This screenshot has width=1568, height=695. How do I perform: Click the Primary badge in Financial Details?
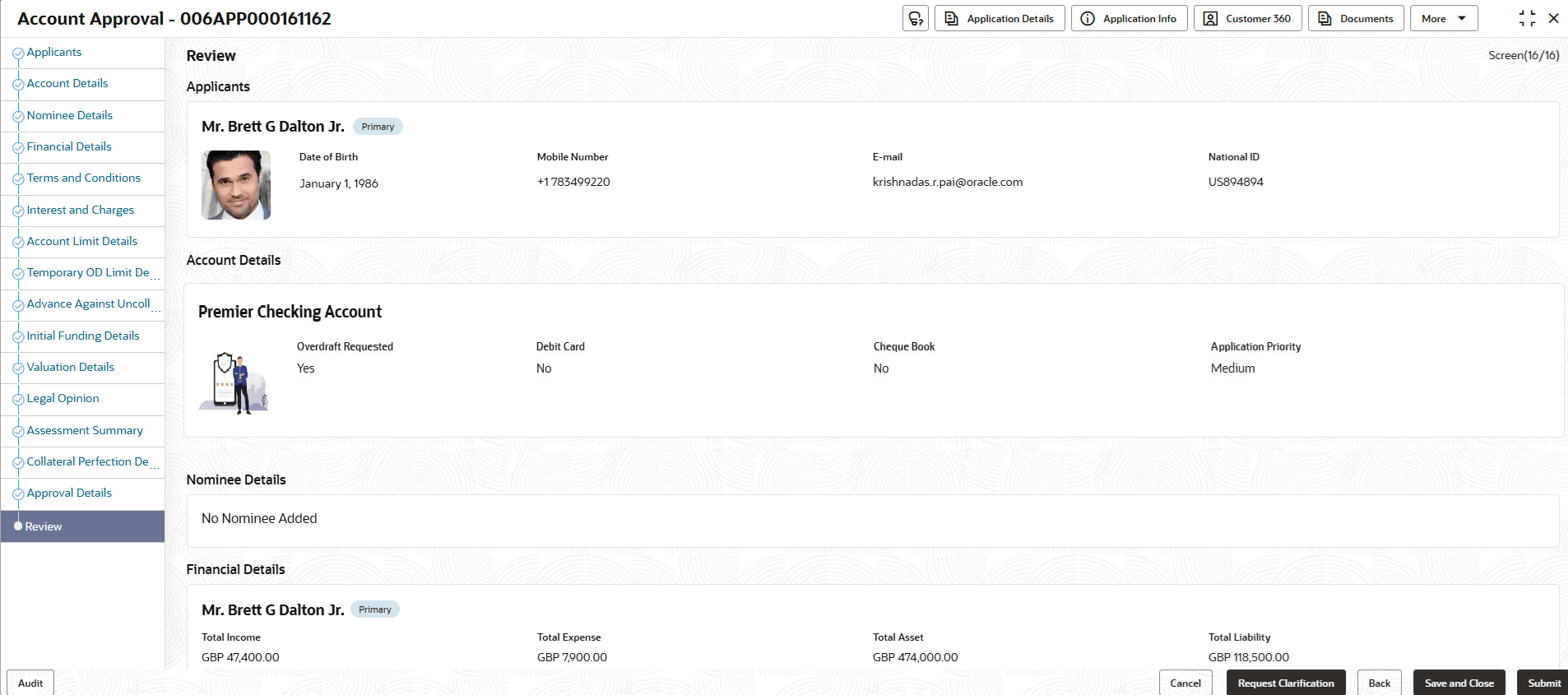pyautogui.click(x=375, y=609)
